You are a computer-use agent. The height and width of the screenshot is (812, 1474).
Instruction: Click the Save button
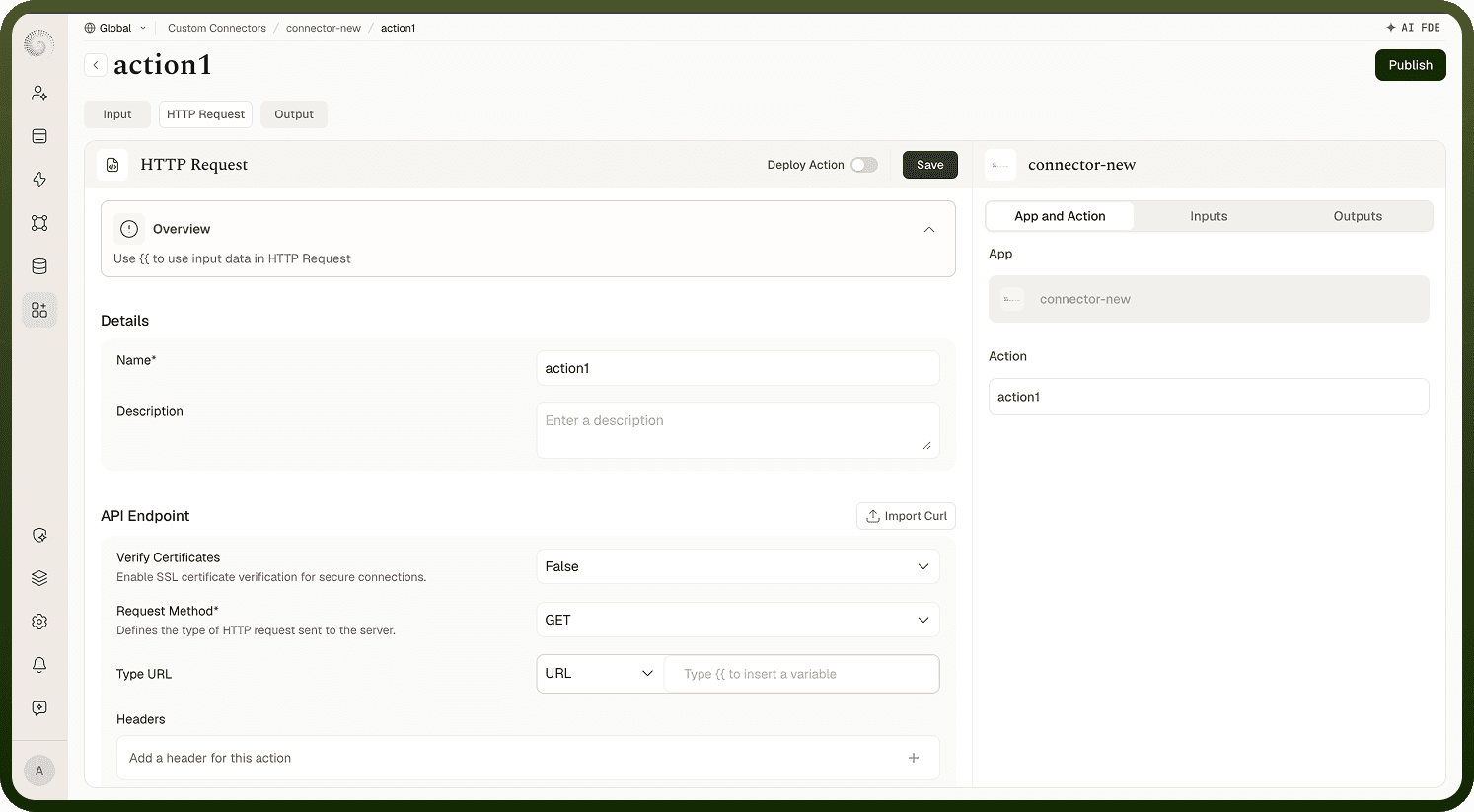coord(929,165)
